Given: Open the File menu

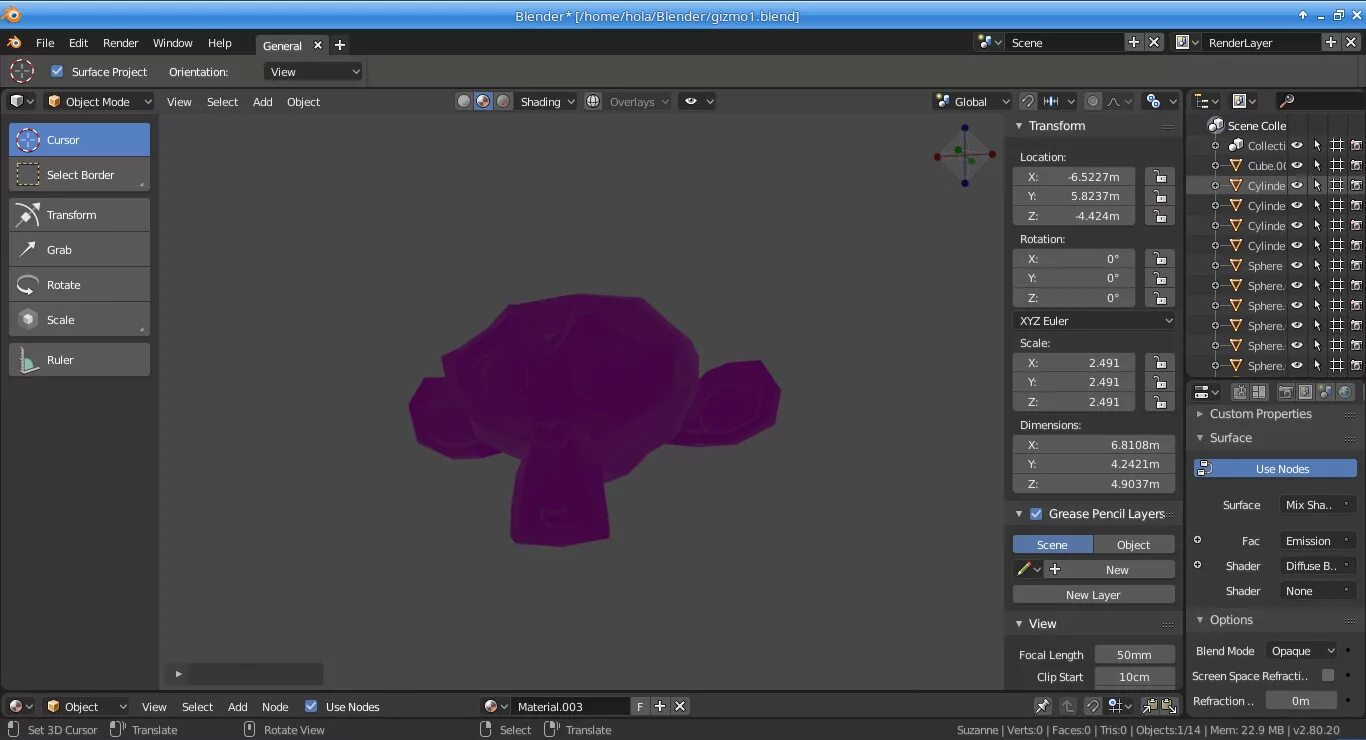Looking at the screenshot, I should click(45, 43).
